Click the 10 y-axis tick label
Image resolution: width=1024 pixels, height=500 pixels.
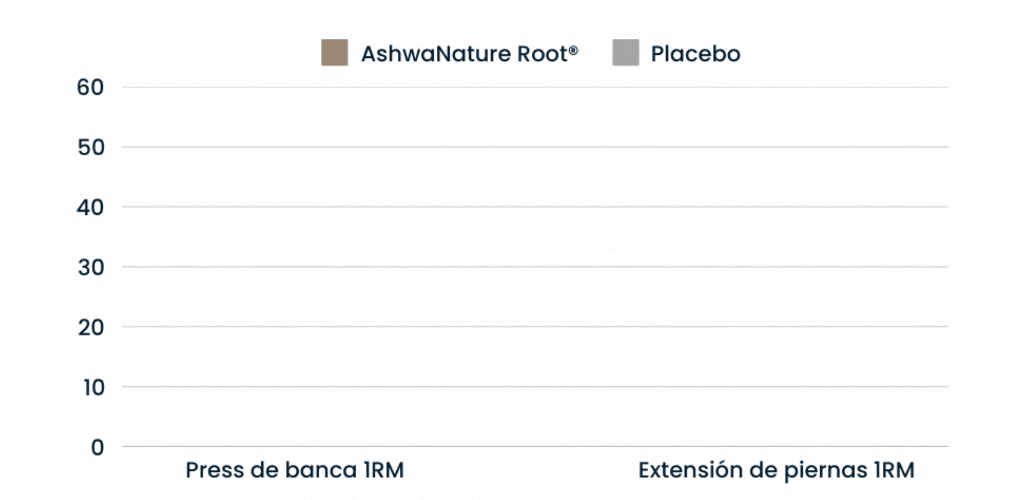pos(90,387)
